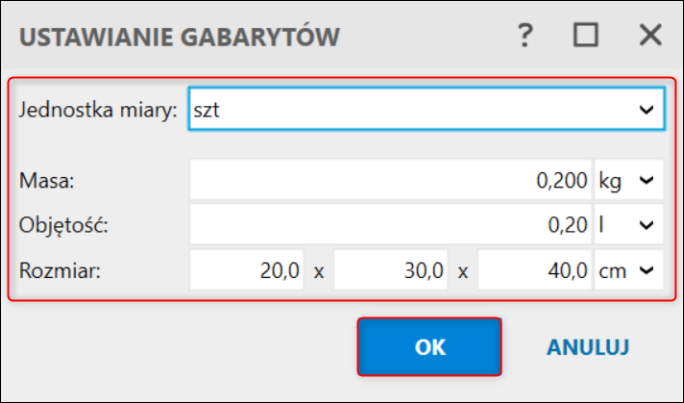The width and height of the screenshot is (684, 403).
Task: Select the middle Rozmiar field with 30,0
Action: pos(391,270)
